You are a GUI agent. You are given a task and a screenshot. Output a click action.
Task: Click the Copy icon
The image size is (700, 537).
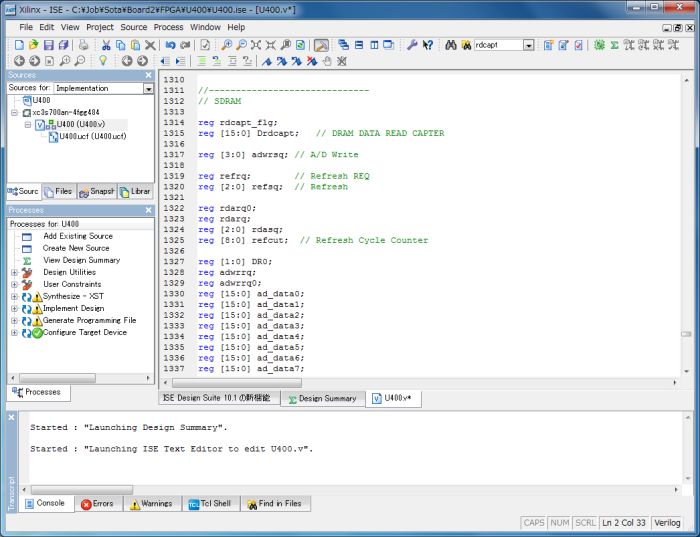pos(121,45)
